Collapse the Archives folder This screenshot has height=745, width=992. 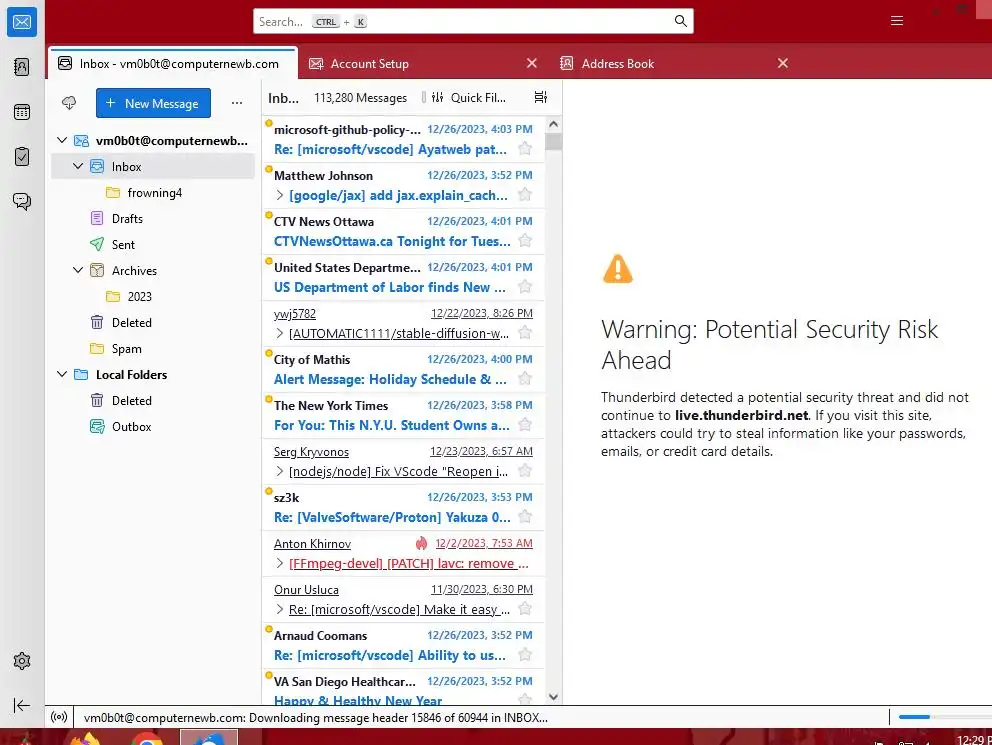coord(78,270)
